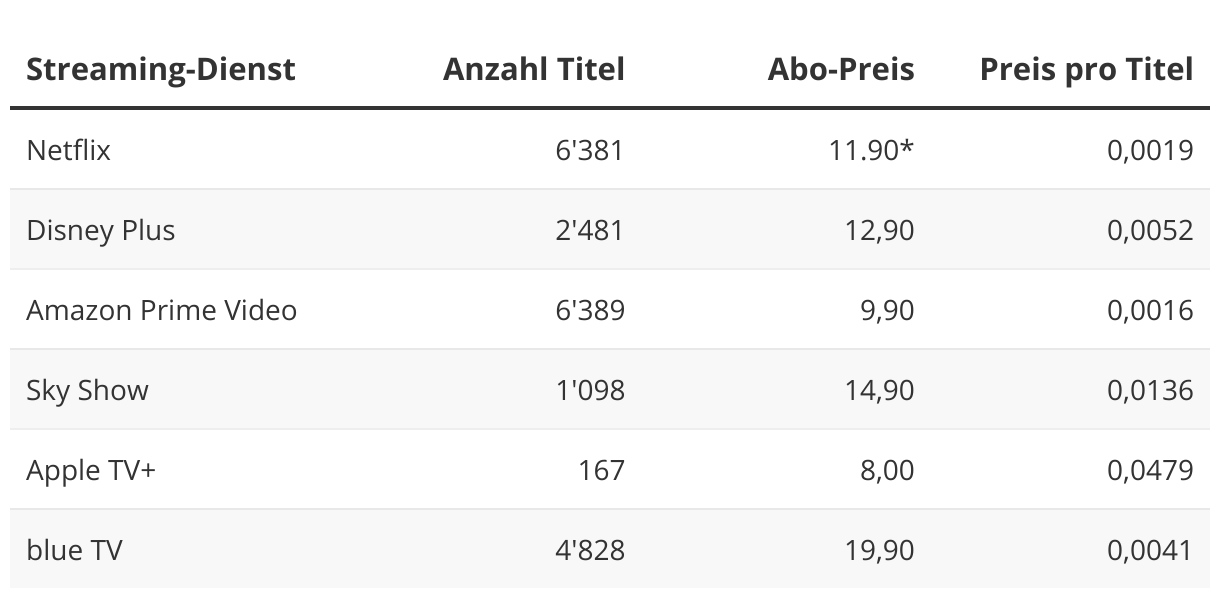
Task: Select the Preis pro Titel header
Action: pos(1087,69)
